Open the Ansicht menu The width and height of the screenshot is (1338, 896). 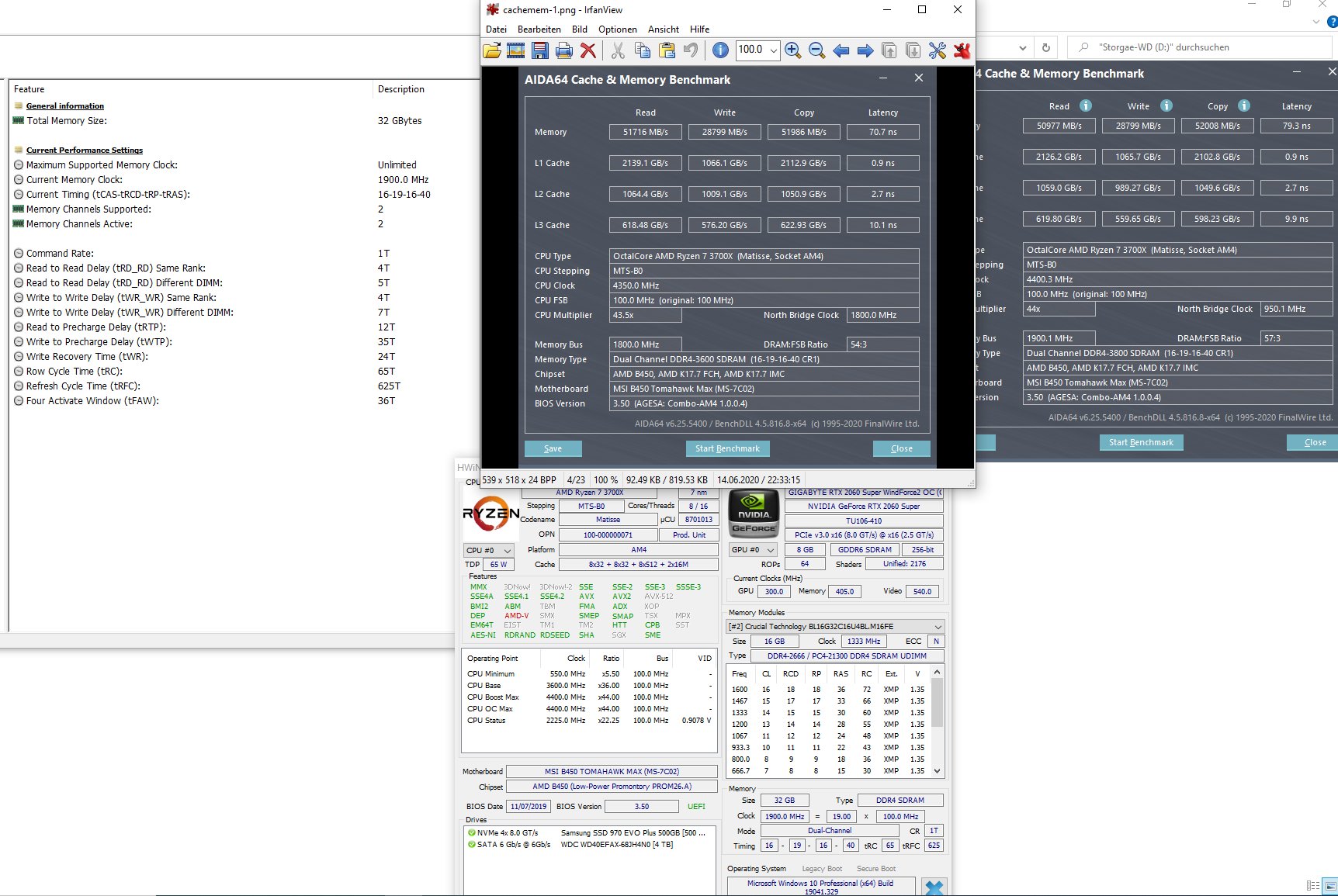pos(664,29)
